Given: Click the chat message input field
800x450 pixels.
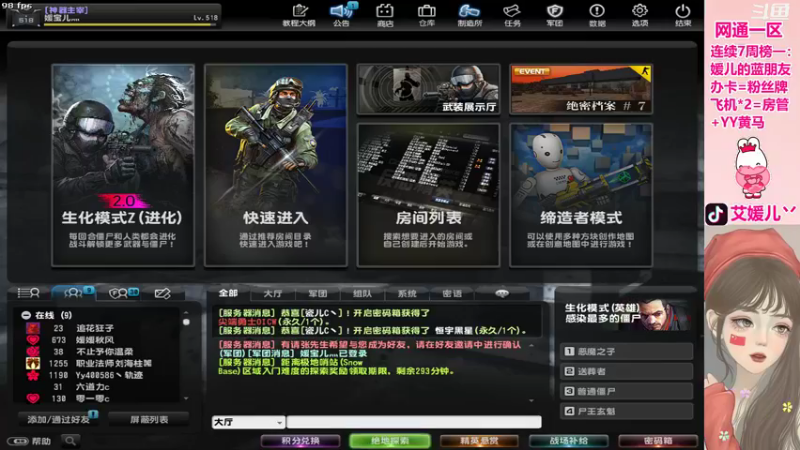Looking at the screenshot, I should click(414, 422).
